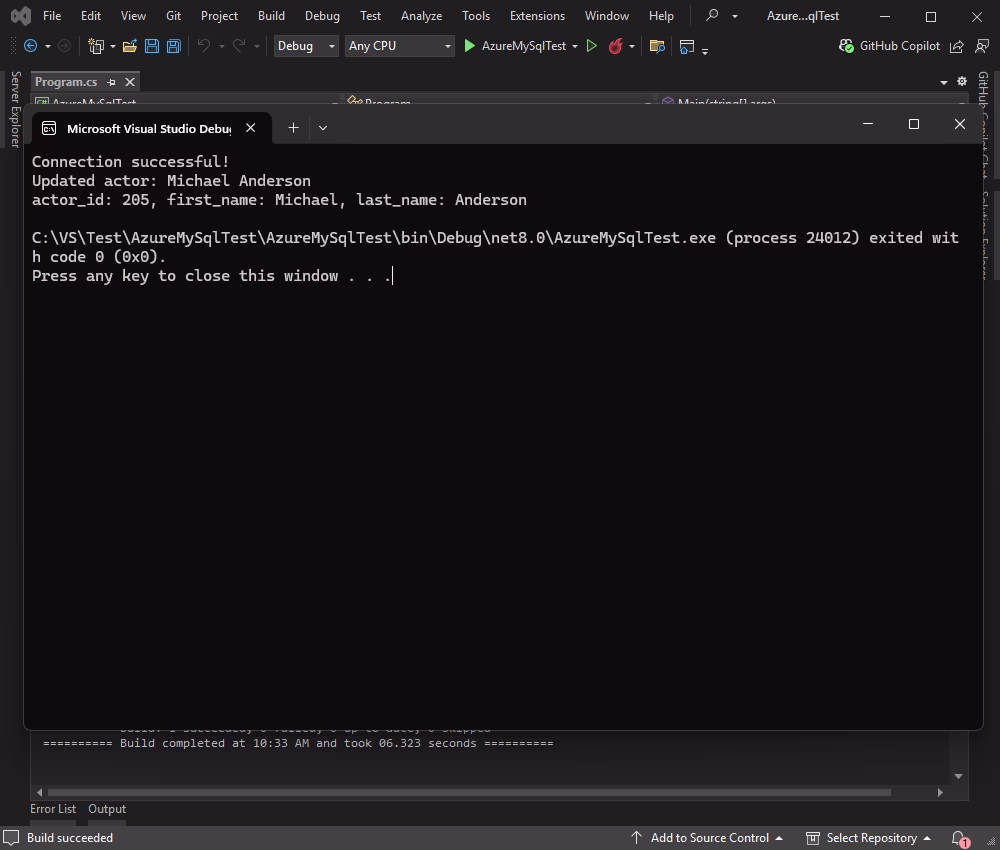Open the Debug menu
Viewport: 1000px width, 850px height.
pos(322,15)
